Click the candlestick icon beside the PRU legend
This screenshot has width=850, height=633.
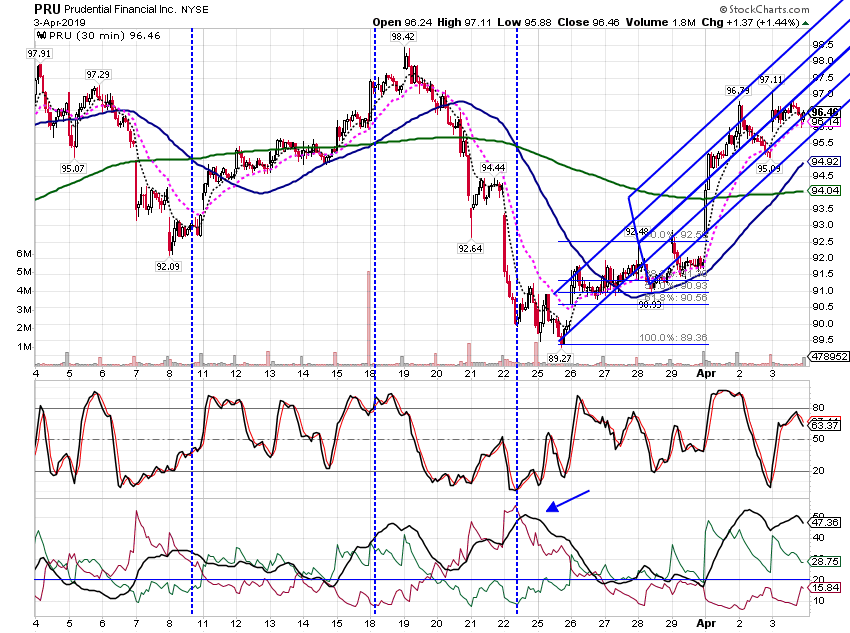[x=41, y=36]
